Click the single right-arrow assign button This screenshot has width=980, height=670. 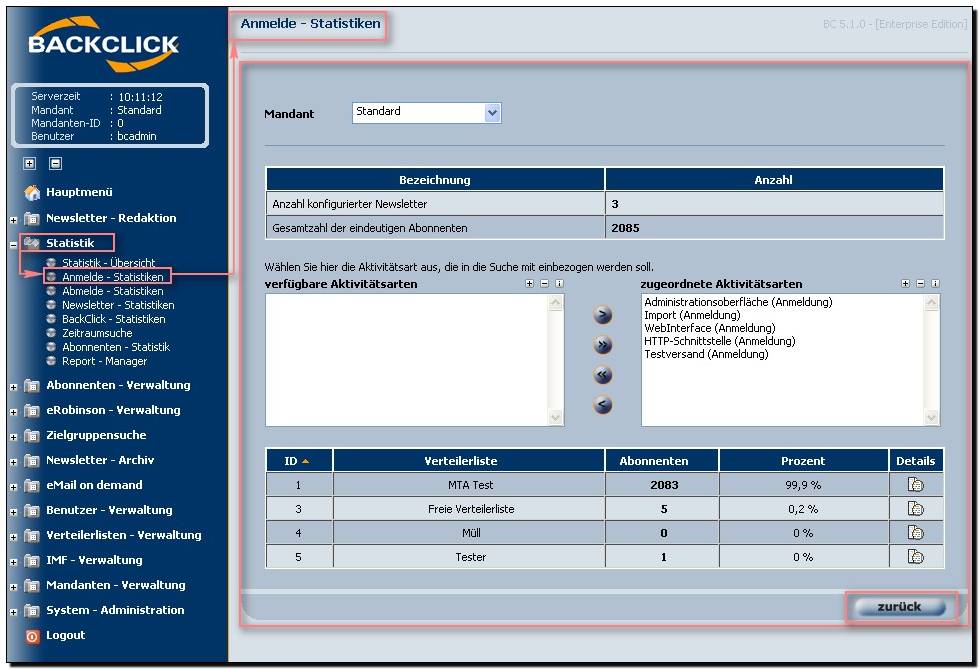coord(602,315)
